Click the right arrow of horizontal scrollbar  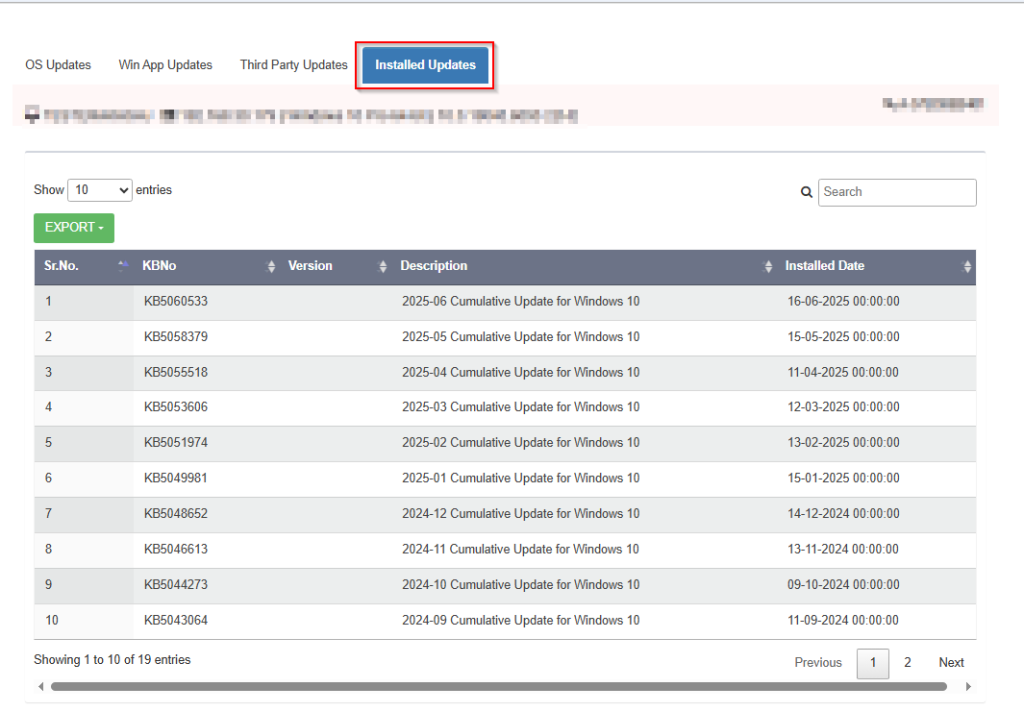point(968,687)
